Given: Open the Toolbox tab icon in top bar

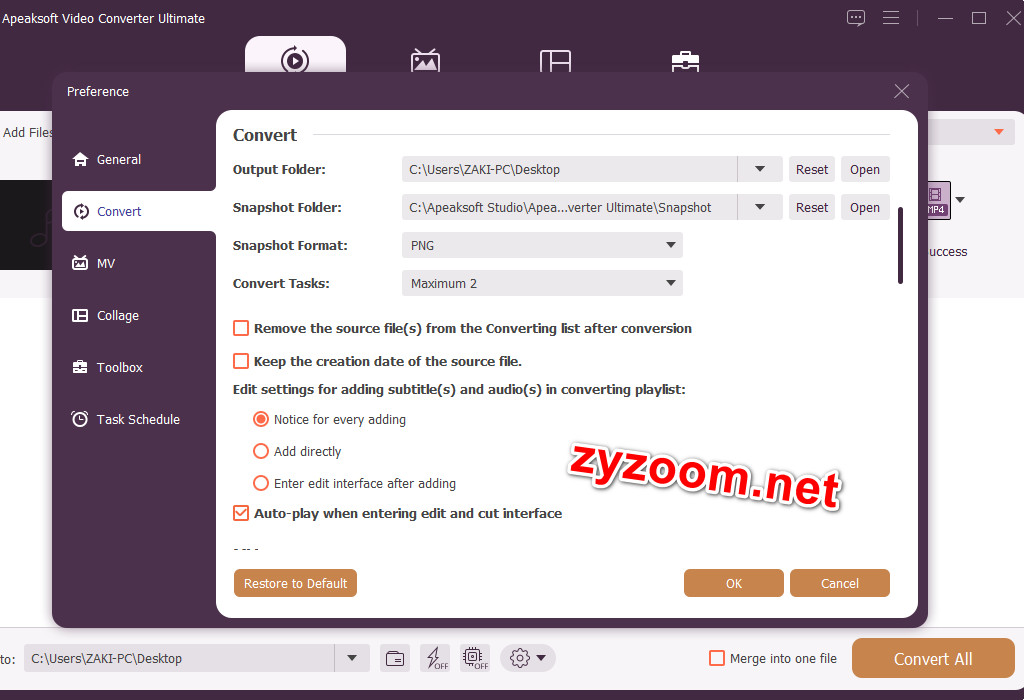Looking at the screenshot, I should tap(685, 61).
